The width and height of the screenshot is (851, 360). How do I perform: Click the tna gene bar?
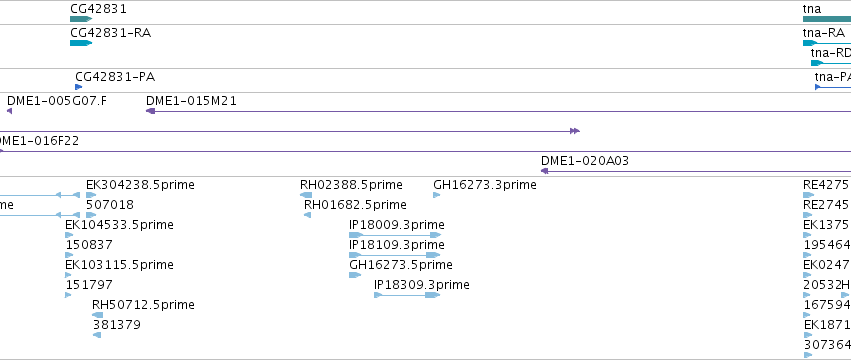click(827, 20)
